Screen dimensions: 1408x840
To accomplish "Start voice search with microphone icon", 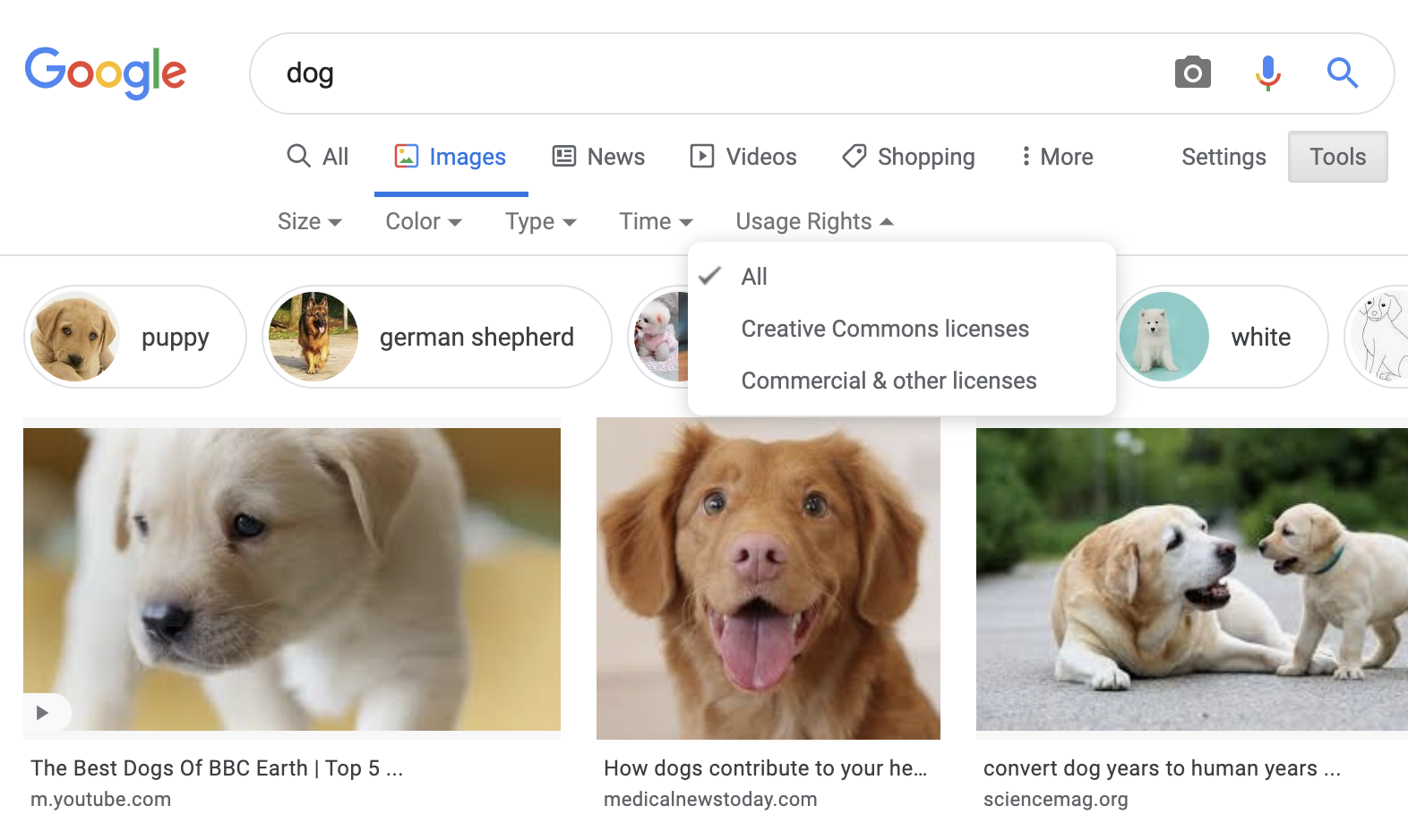I will (x=1267, y=73).
